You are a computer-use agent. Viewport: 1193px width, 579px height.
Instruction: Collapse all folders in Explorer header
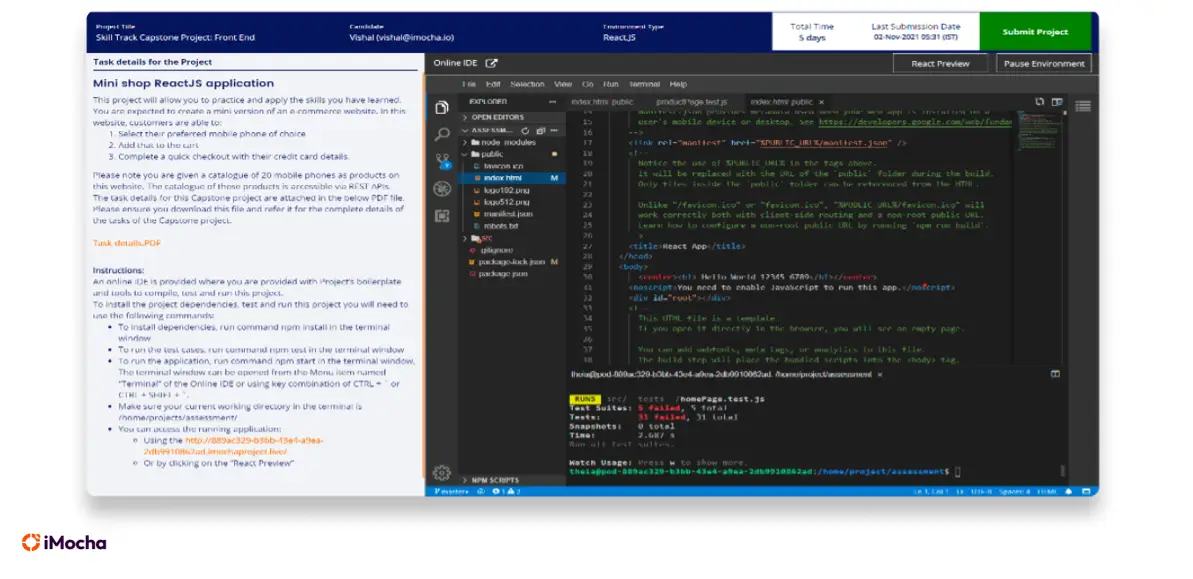540,131
